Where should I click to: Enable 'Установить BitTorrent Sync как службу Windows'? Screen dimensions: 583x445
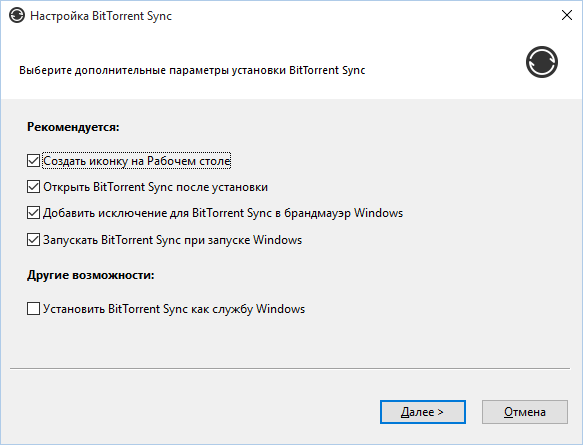(x=33, y=309)
